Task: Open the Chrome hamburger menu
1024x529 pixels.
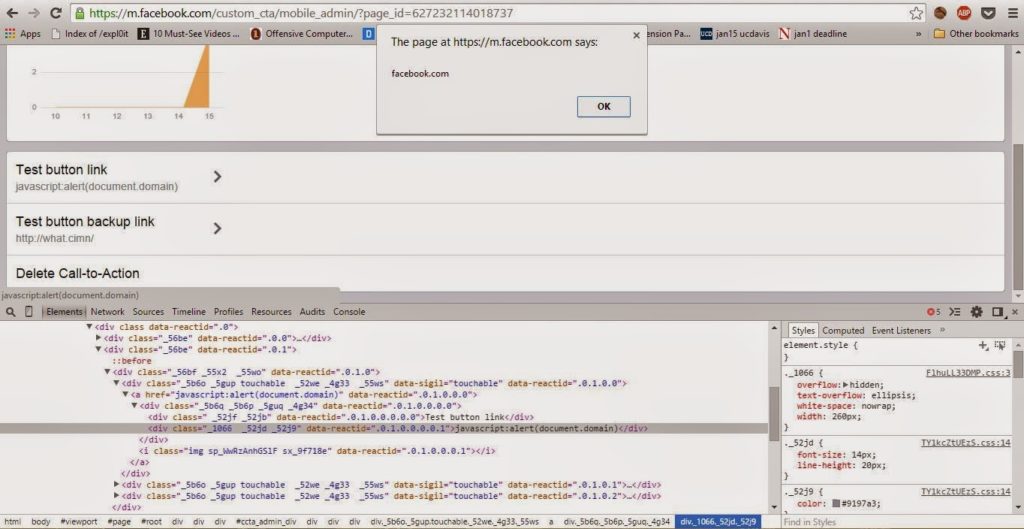Action: tap(1012, 13)
